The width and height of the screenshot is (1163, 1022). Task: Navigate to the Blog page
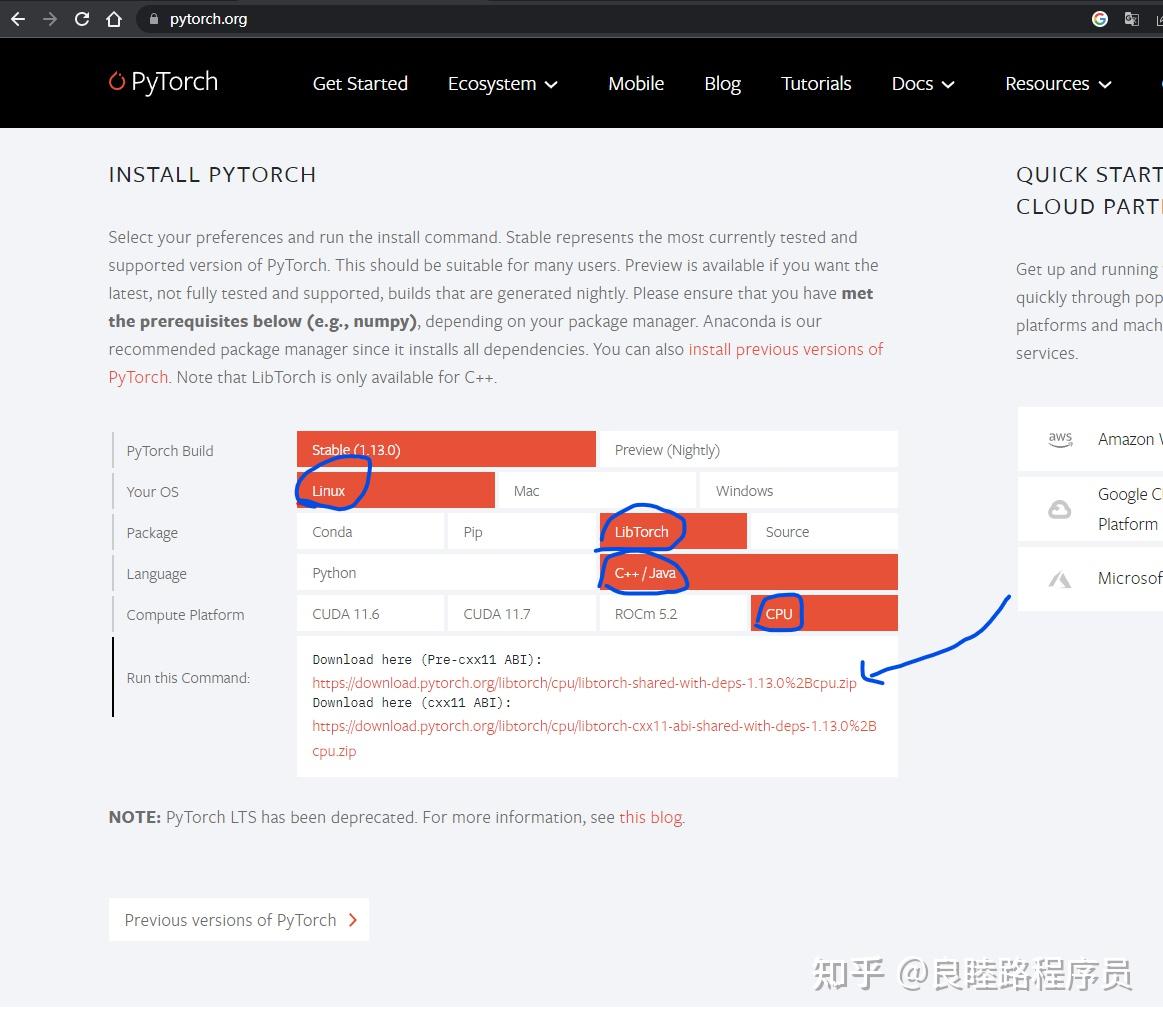tap(722, 84)
